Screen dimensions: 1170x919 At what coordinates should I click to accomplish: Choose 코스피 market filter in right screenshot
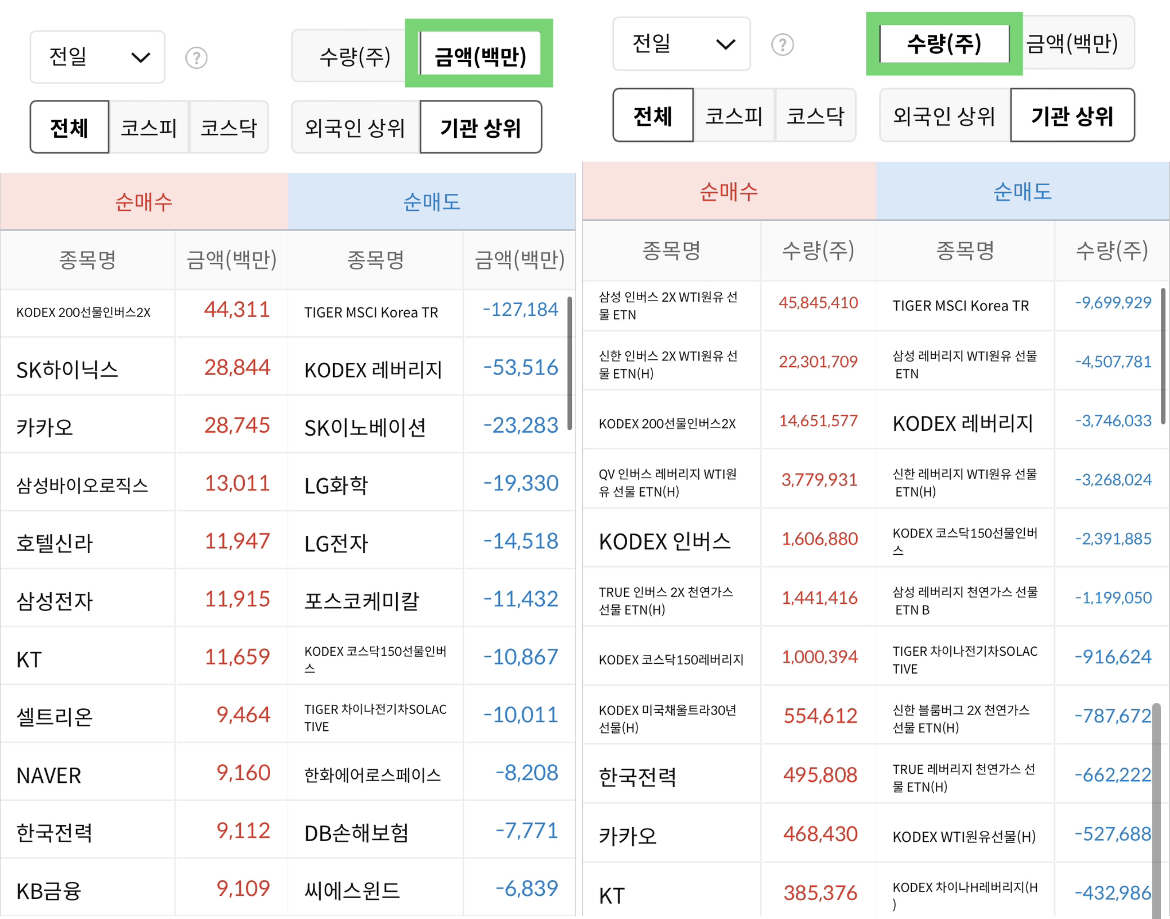734,116
